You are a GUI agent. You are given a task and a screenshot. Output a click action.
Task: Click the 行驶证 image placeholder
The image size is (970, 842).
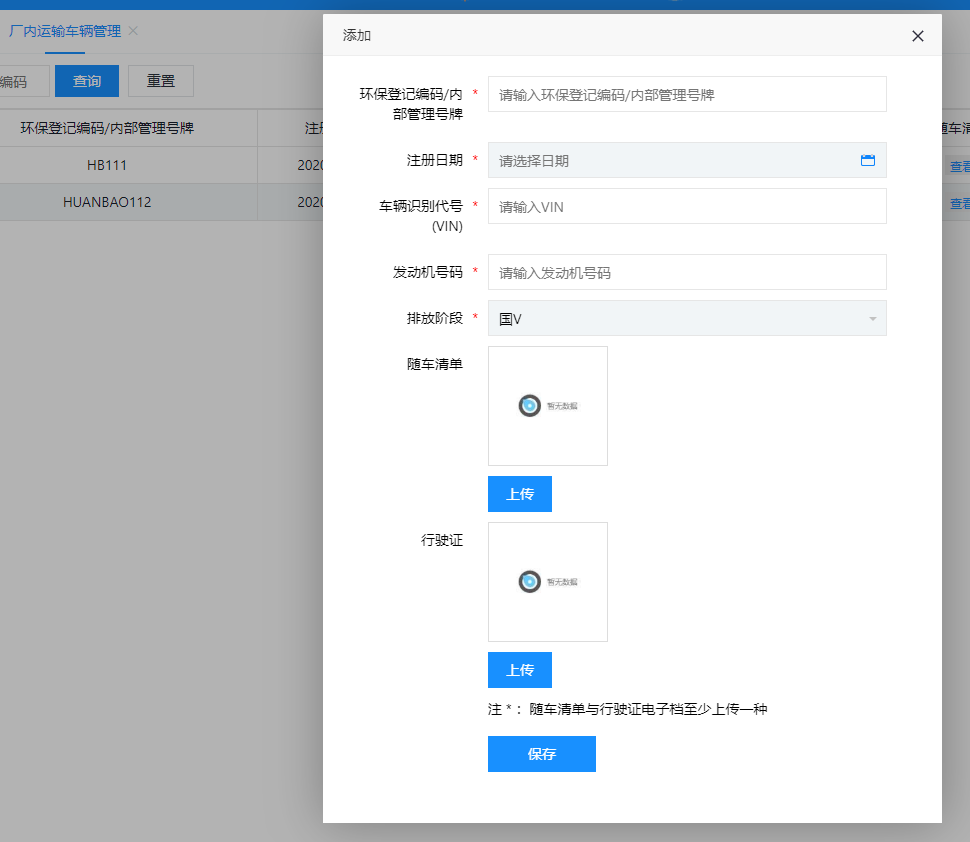tap(547, 582)
